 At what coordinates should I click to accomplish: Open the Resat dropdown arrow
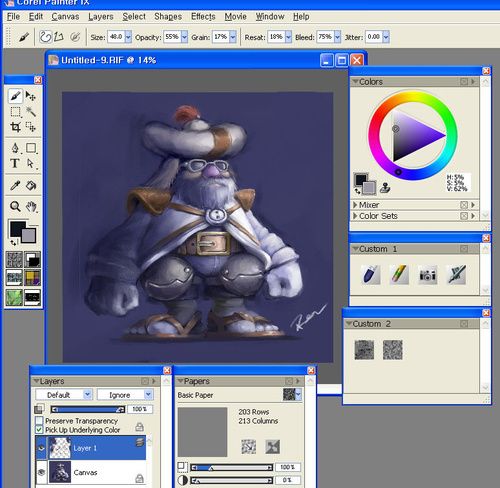coord(288,37)
